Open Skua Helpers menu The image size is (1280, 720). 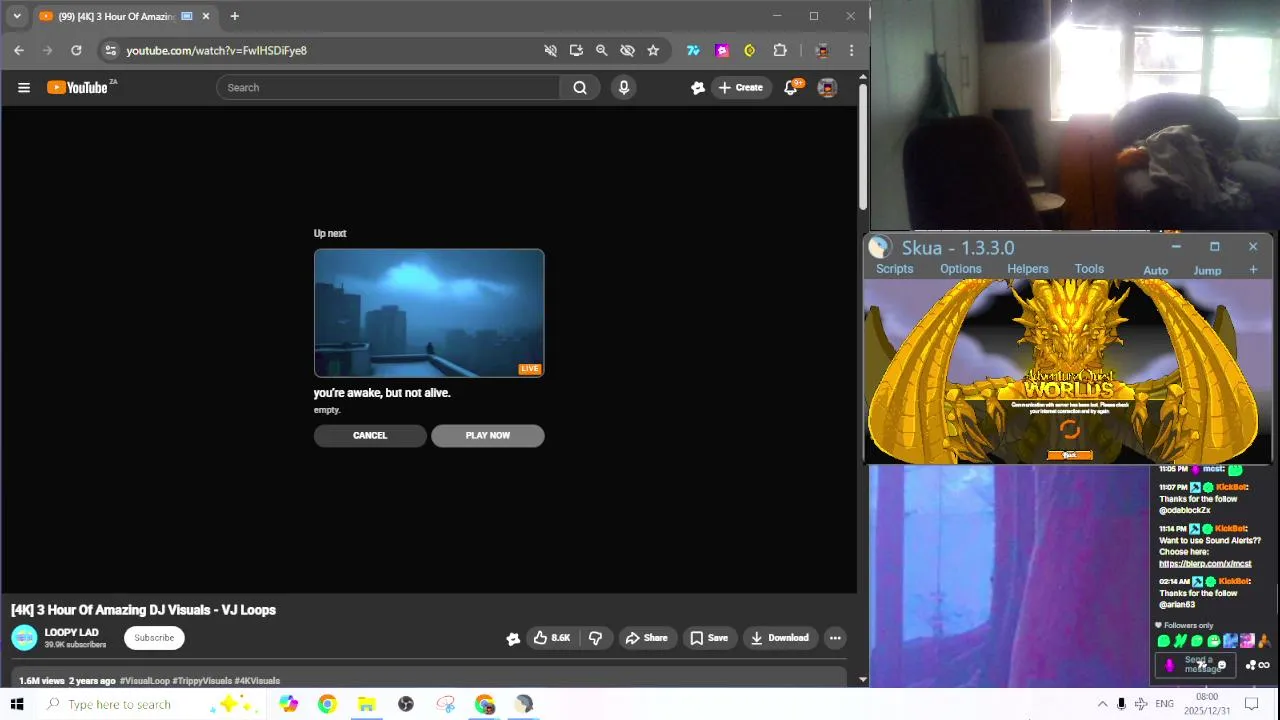(1027, 269)
